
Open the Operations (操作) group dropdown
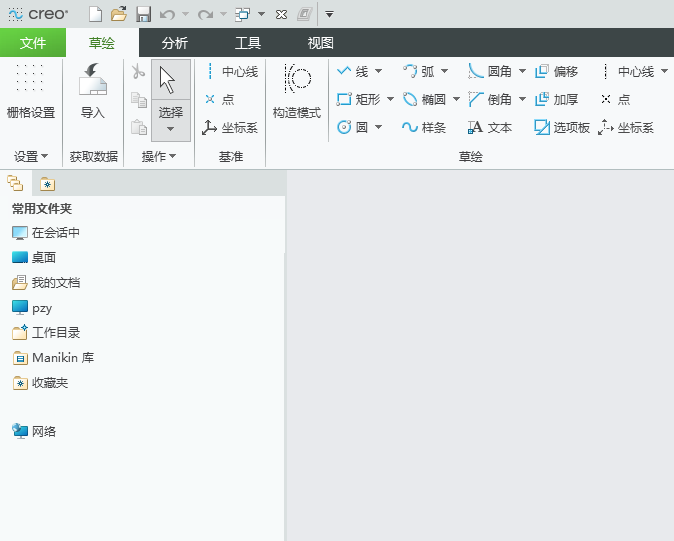click(159, 156)
